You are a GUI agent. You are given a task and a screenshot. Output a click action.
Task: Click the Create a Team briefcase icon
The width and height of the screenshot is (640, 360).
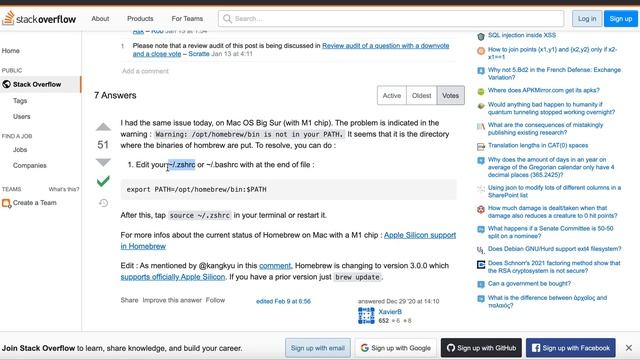tap(6, 203)
